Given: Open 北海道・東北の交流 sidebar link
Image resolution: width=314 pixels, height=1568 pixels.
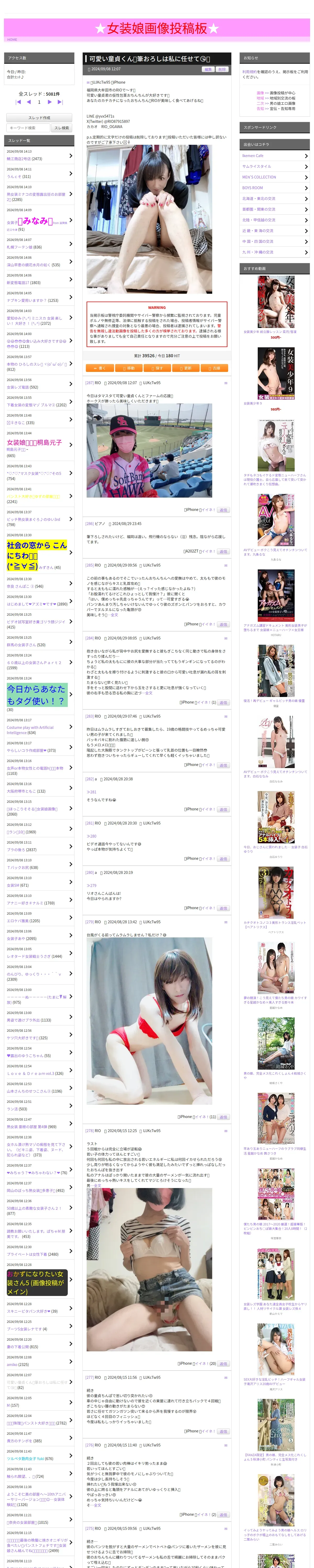Looking at the screenshot, I should click(x=259, y=198).
